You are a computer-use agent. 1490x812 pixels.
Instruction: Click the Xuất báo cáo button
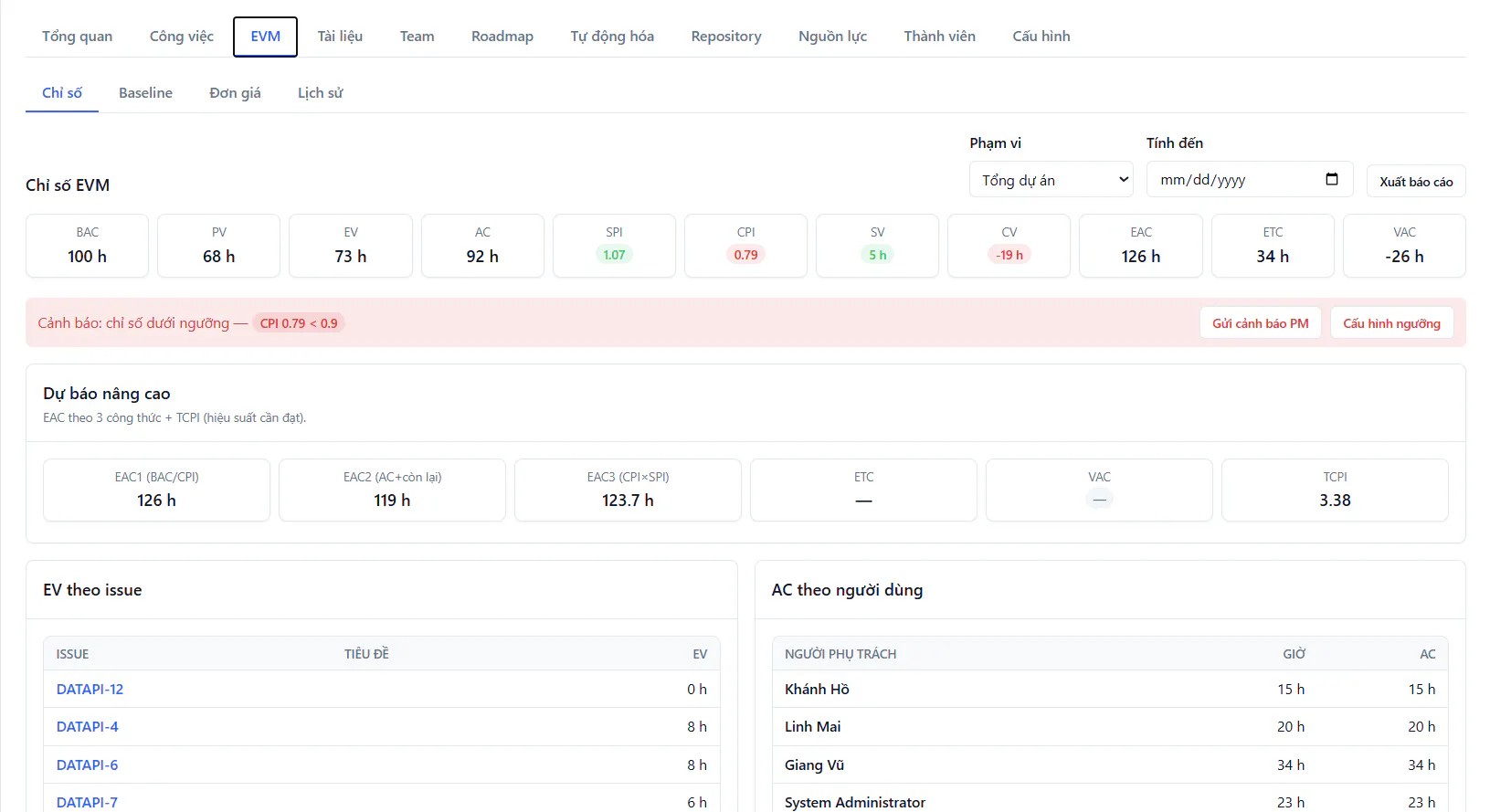tap(1416, 181)
